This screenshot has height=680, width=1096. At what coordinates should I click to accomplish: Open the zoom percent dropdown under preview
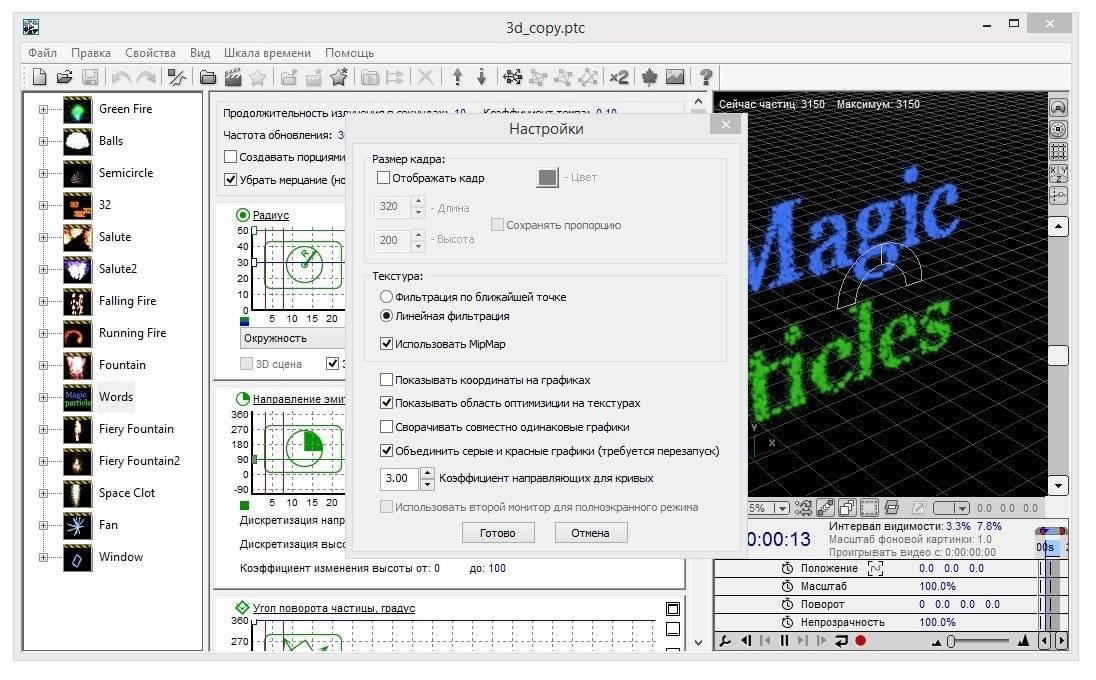click(782, 508)
